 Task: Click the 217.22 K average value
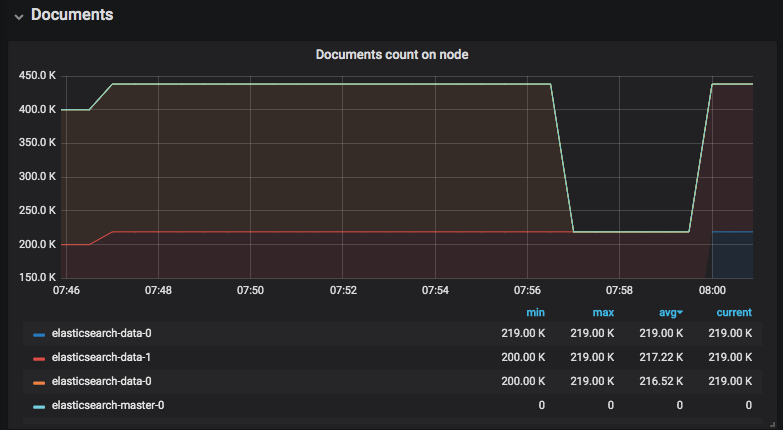(664, 357)
